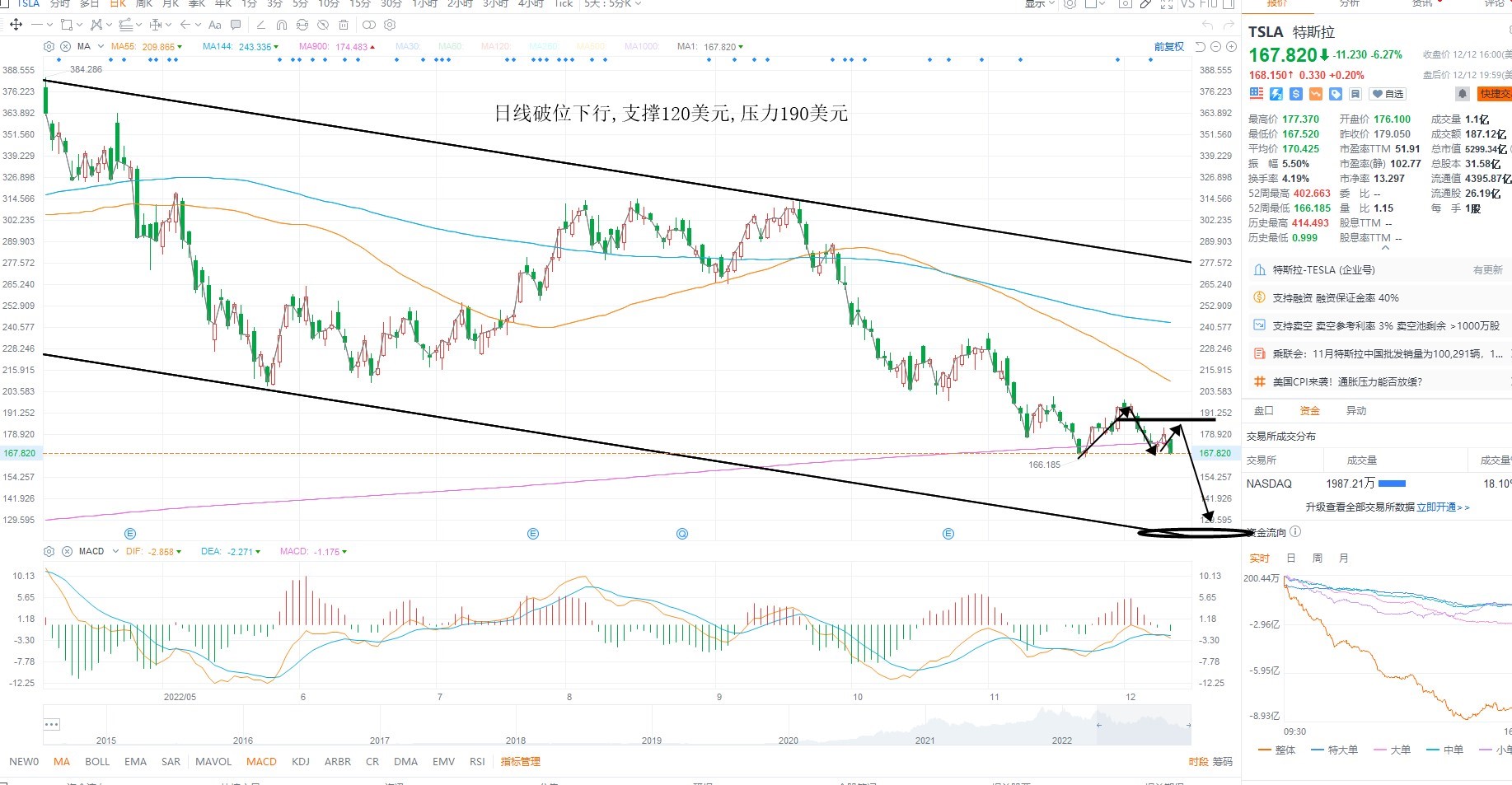Image resolution: width=1512 pixels, height=785 pixels.
Task: Grab the left handle of timeline range
Action: tap(1099, 725)
